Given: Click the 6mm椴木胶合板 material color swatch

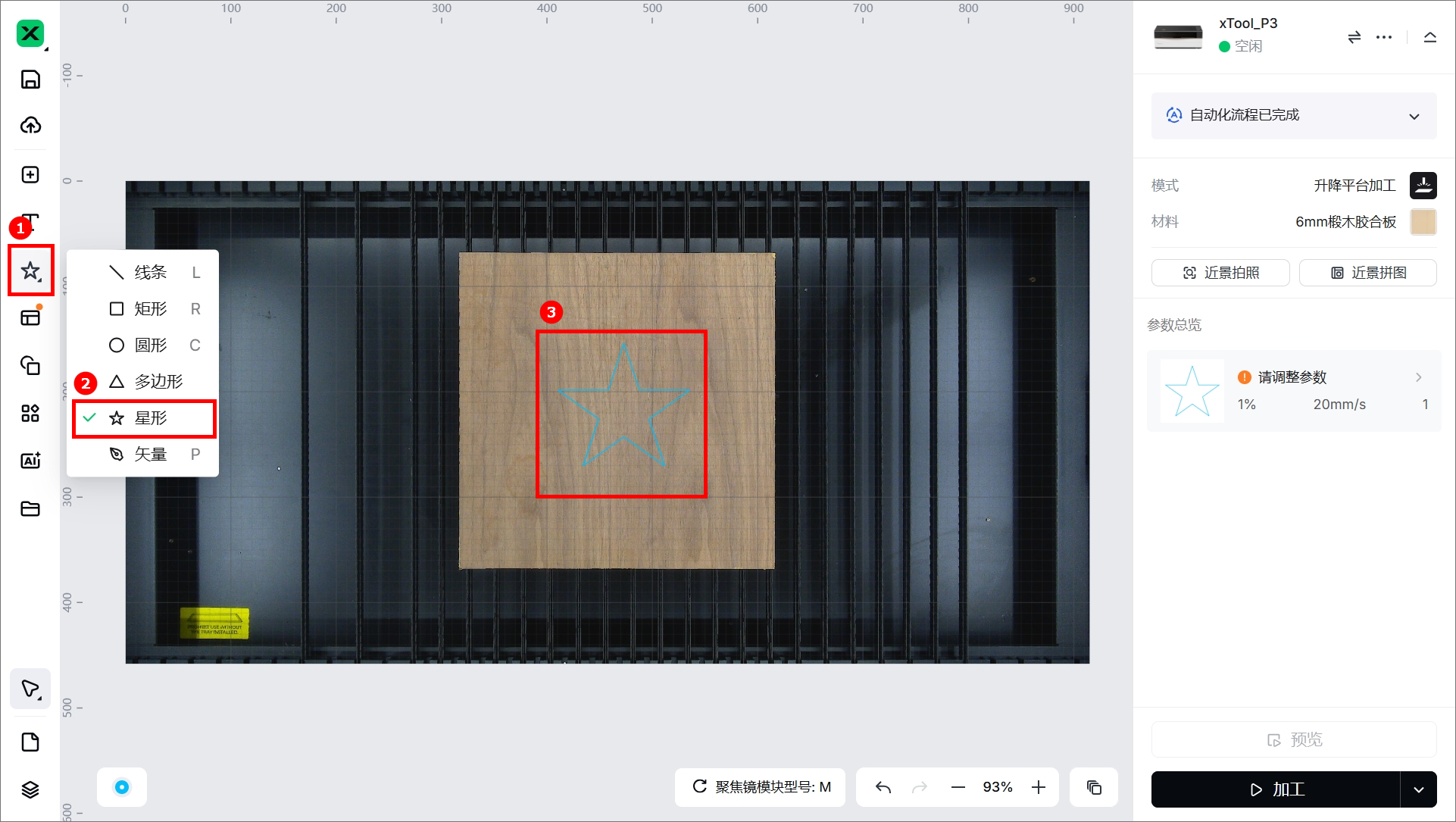Looking at the screenshot, I should pos(1423,222).
